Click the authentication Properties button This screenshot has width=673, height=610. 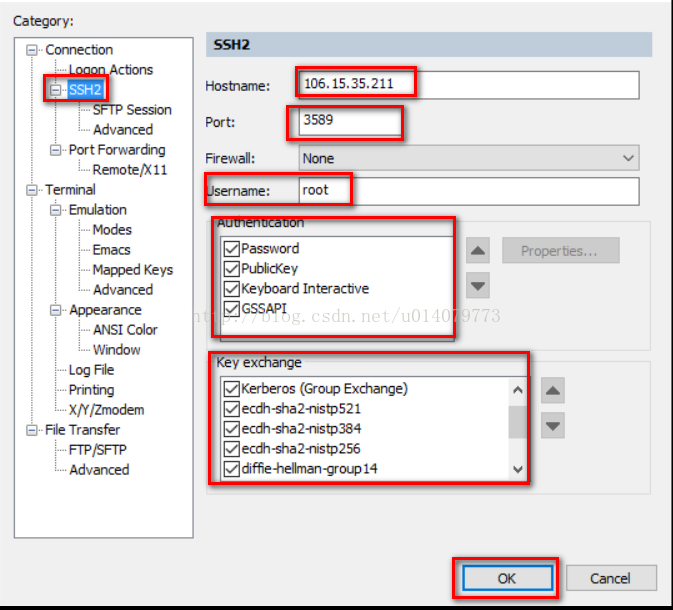561,251
